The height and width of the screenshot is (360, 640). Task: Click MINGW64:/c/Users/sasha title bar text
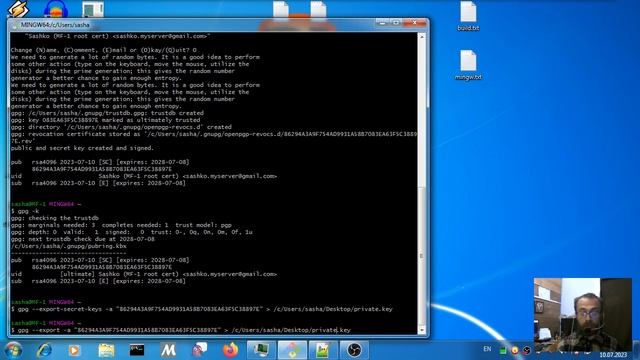point(55,25)
